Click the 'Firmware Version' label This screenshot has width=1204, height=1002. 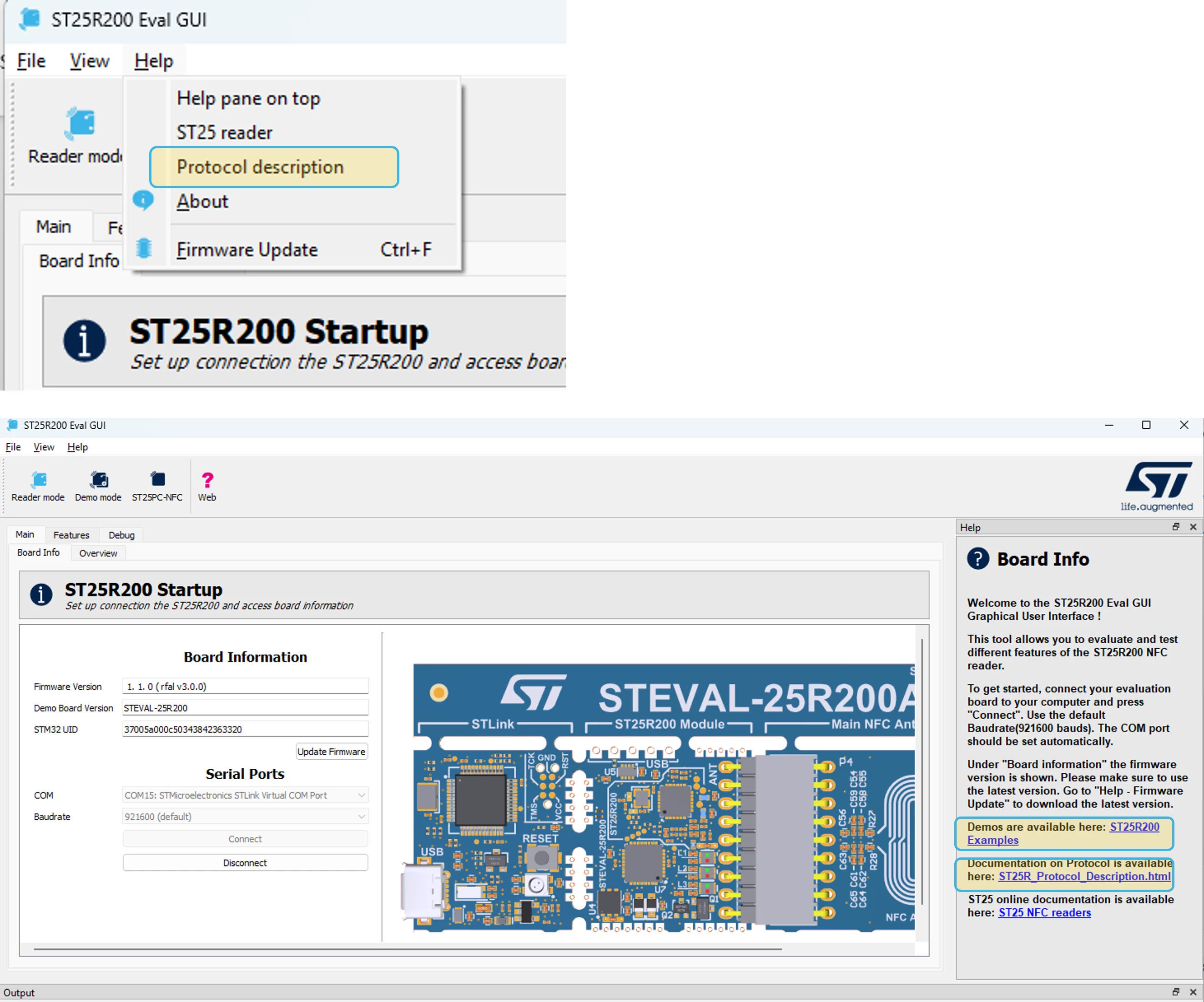[68, 686]
